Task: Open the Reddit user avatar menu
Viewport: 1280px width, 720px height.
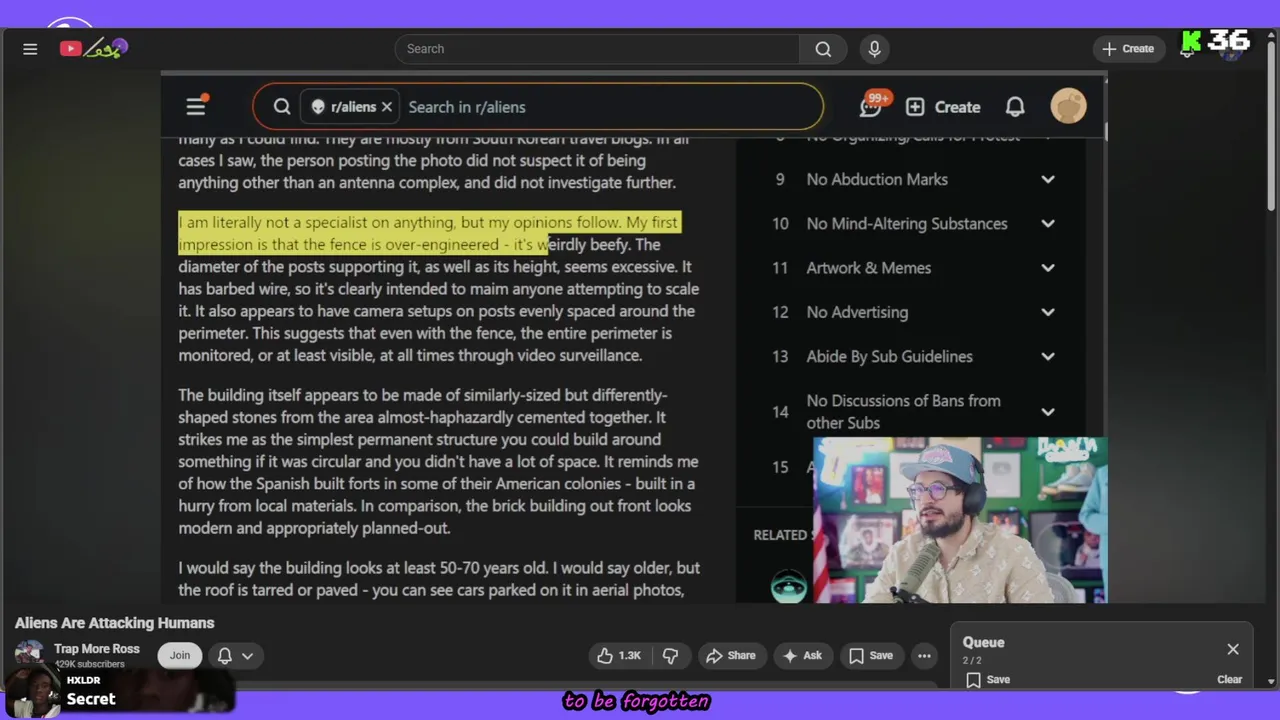Action: click(x=1068, y=107)
